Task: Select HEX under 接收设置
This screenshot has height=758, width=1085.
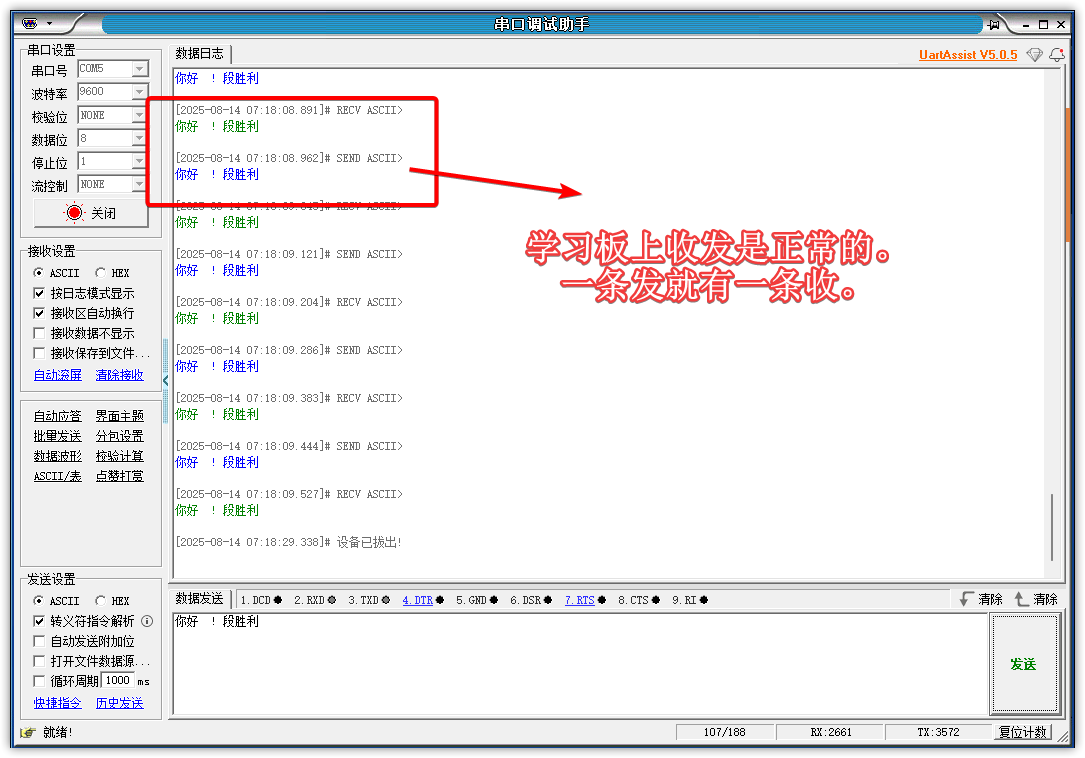Action: click(x=112, y=273)
